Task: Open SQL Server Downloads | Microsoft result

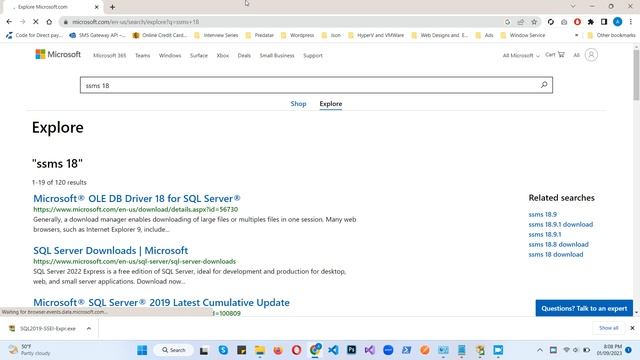Action: point(111,250)
